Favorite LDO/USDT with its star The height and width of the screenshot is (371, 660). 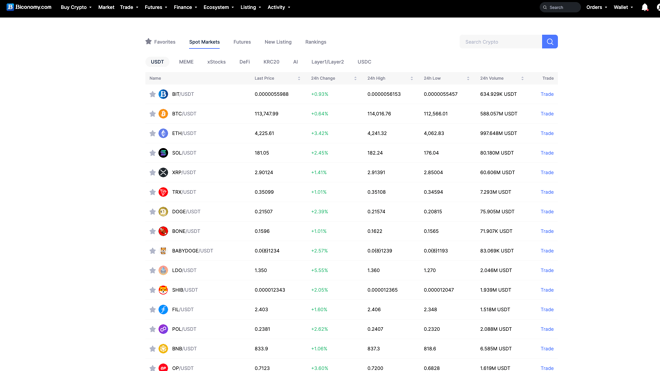[152, 270]
